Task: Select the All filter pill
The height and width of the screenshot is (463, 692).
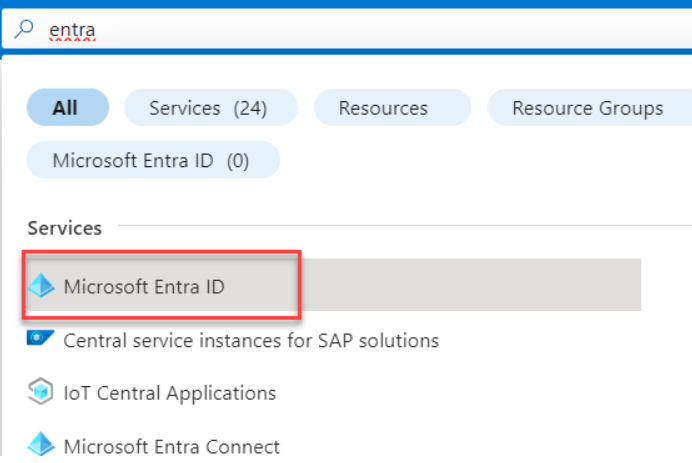Action: tap(68, 107)
